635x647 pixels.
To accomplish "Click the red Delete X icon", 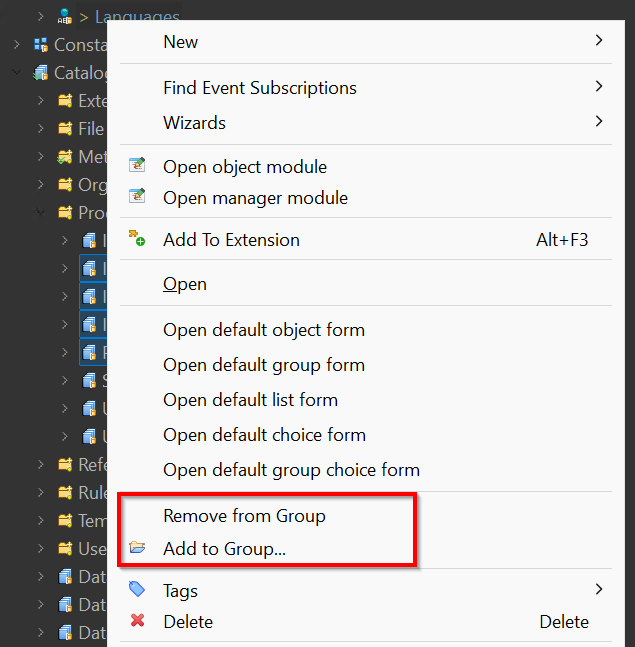I will coord(137,620).
